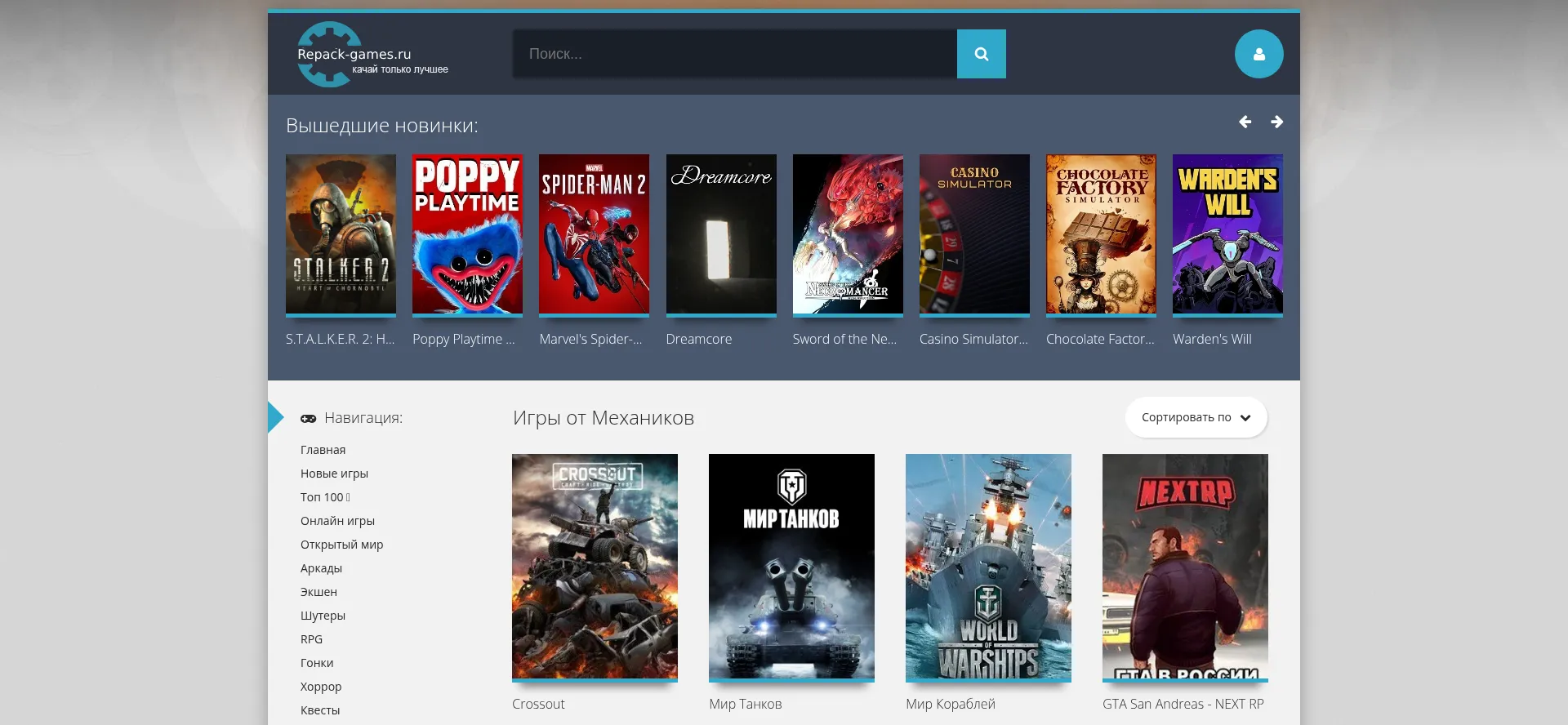The width and height of the screenshot is (1568, 725).
Task: Open the user profile icon
Action: tap(1258, 54)
